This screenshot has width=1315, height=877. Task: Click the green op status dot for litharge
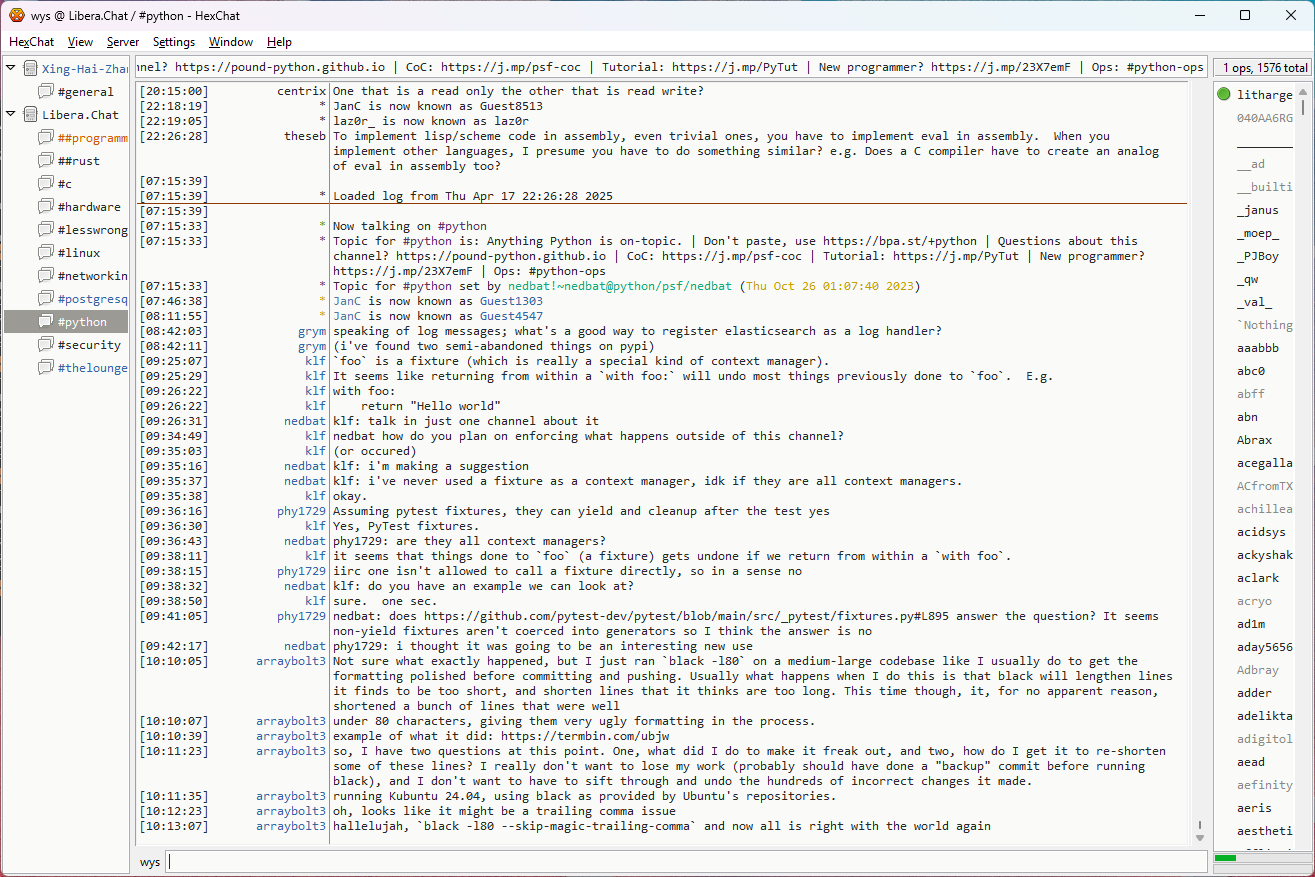(x=1224, y=95)
